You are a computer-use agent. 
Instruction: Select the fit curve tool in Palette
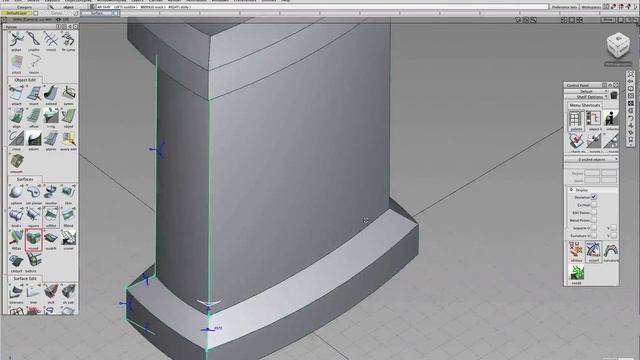[x=68, y=41]
